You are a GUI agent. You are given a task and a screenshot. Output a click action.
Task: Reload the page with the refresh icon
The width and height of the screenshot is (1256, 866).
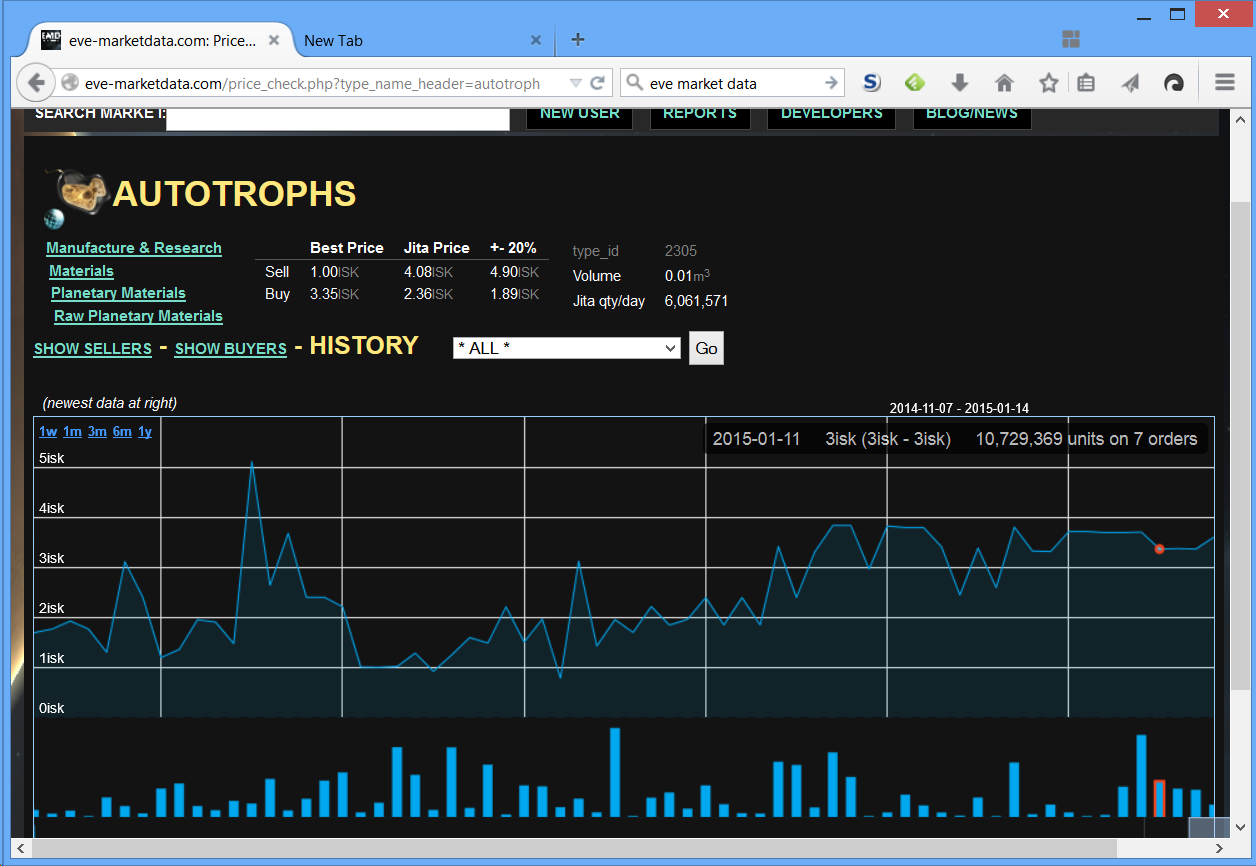coord(598,84)
